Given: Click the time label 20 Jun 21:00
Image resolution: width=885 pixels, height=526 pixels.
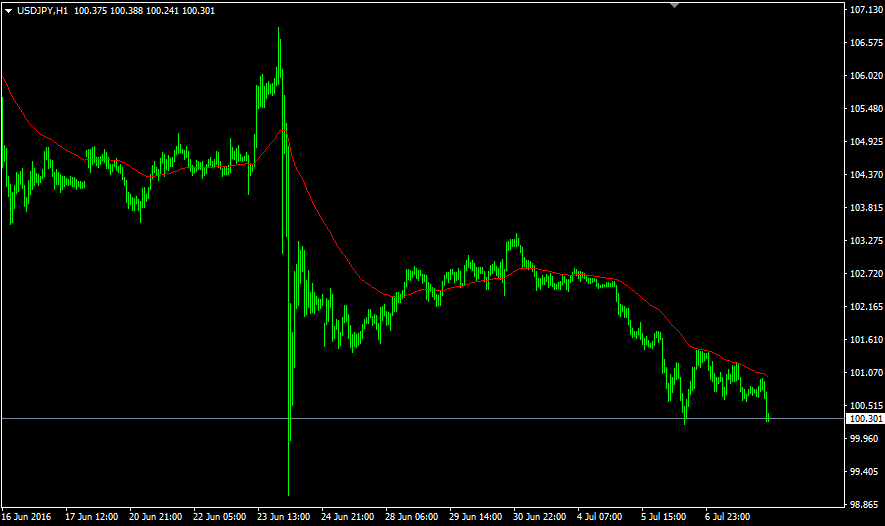Looking at the screenshot, I should click(156, 517).
